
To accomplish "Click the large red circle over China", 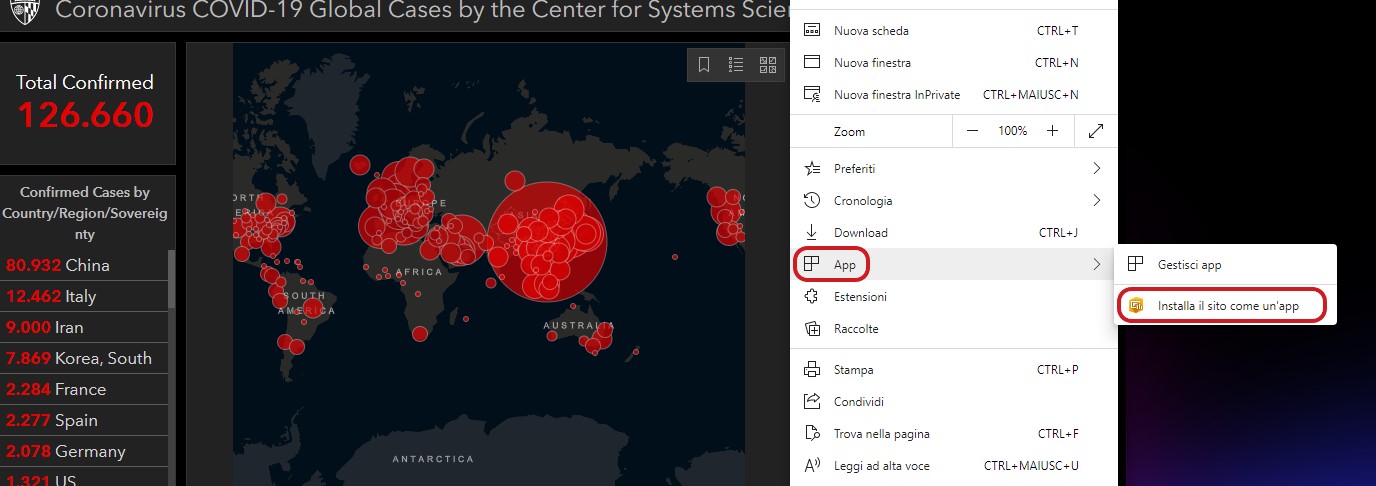I will tap(547, 241).
